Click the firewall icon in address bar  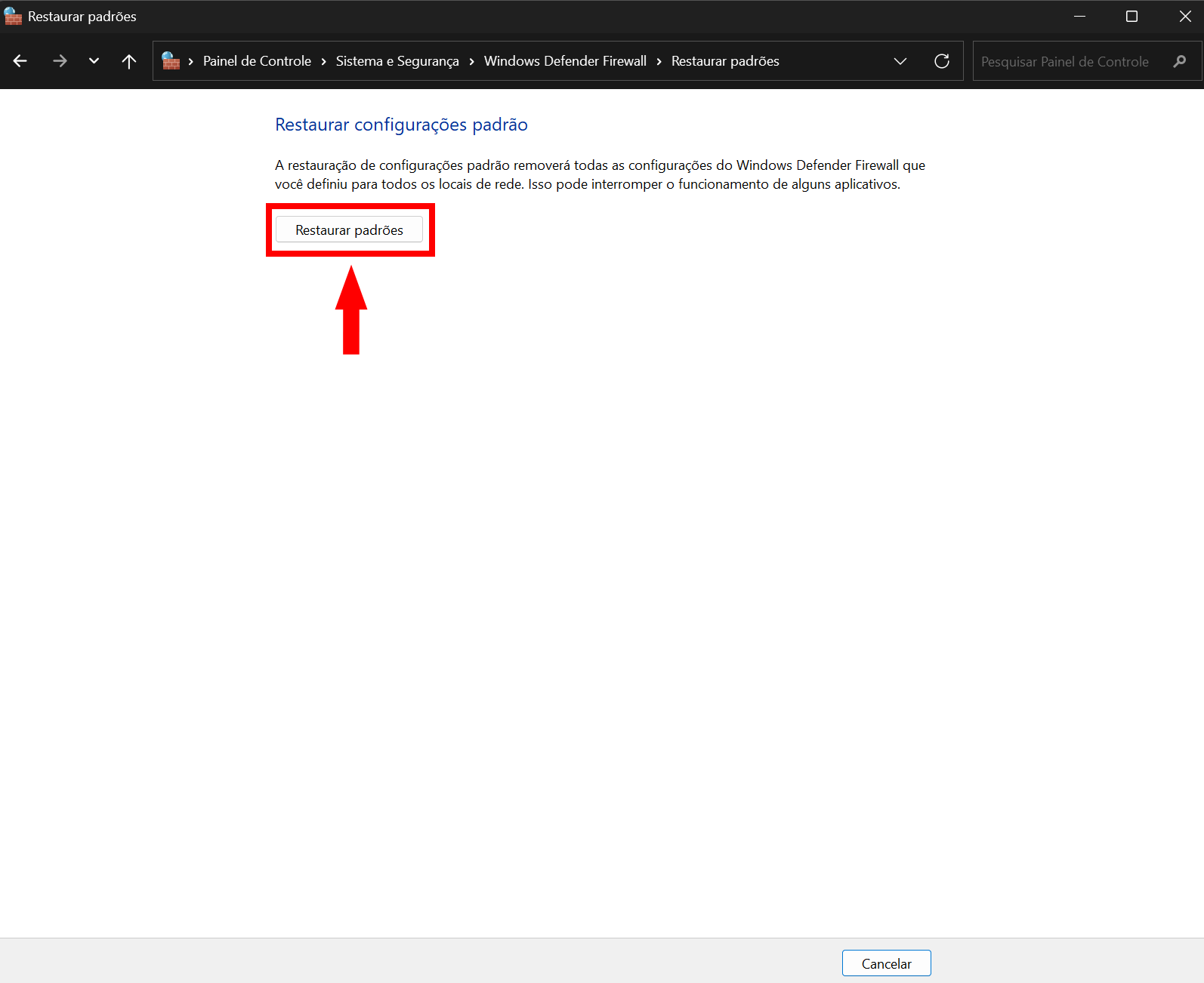(x=171, y=61)
